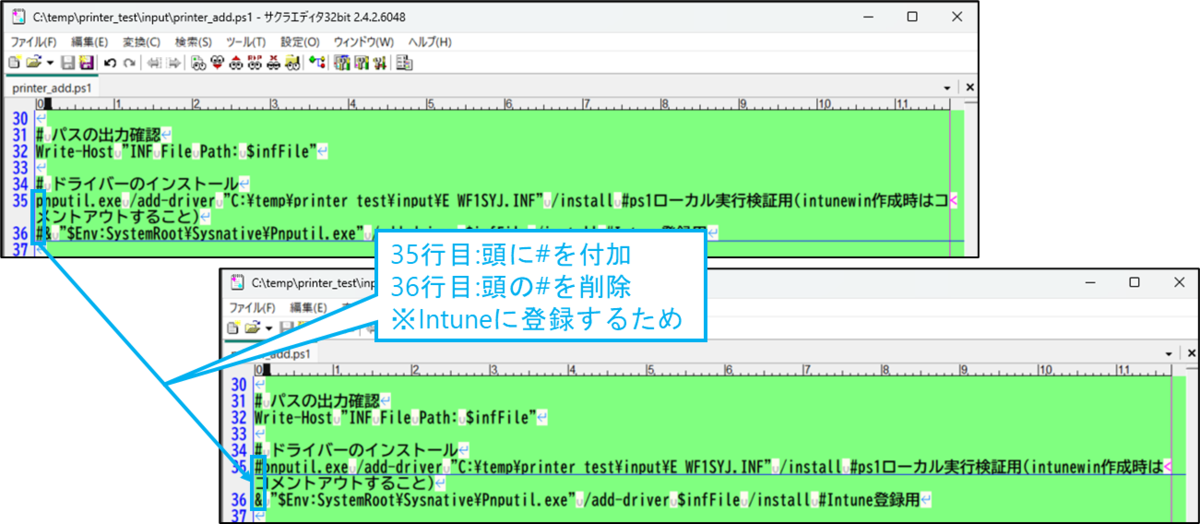The height and width of the screenshot is (524, 1200).
Task: Open 変換(C) menu
Action: point(141,42)
